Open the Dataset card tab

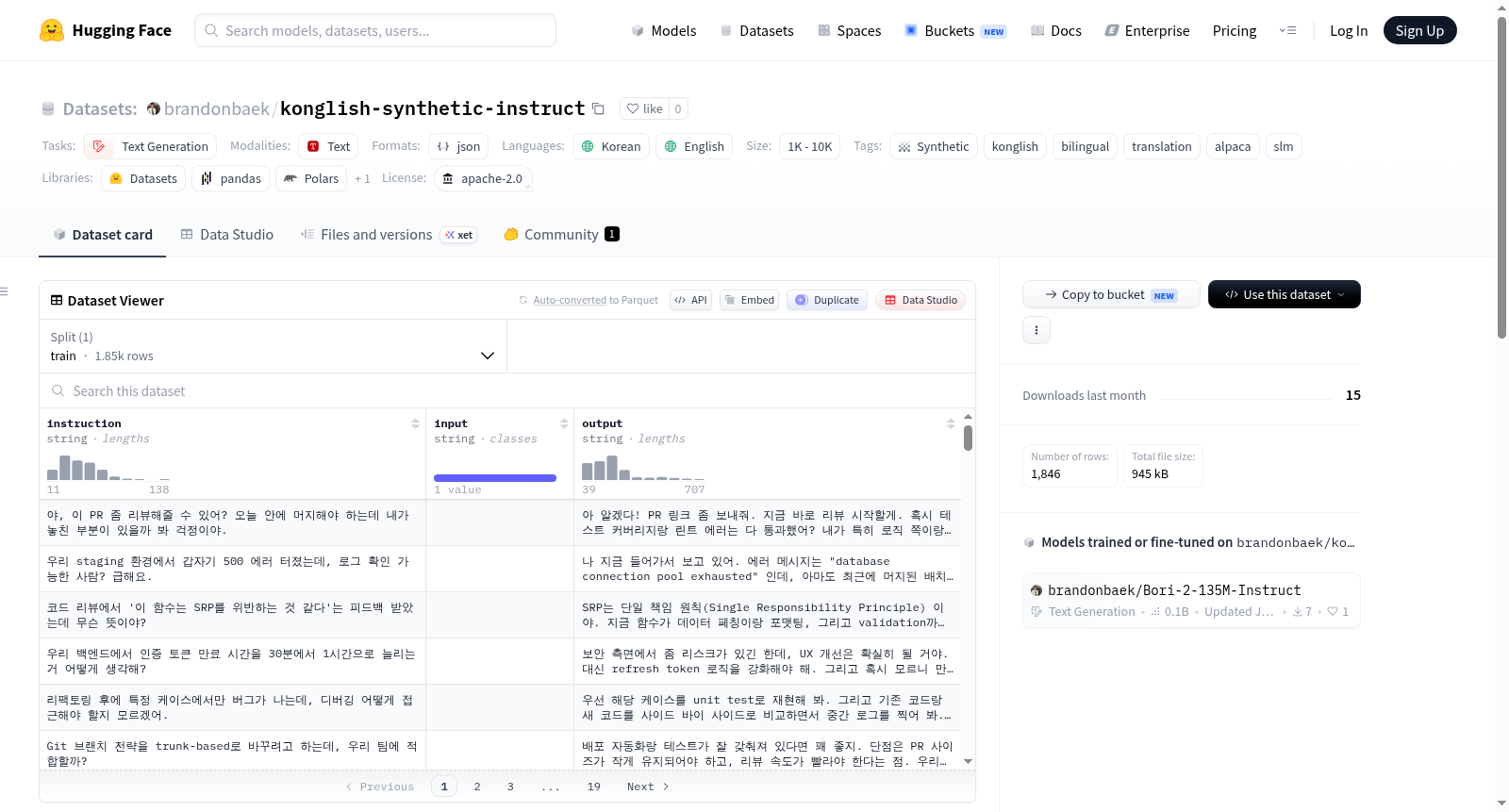click(x=103, y=235)
